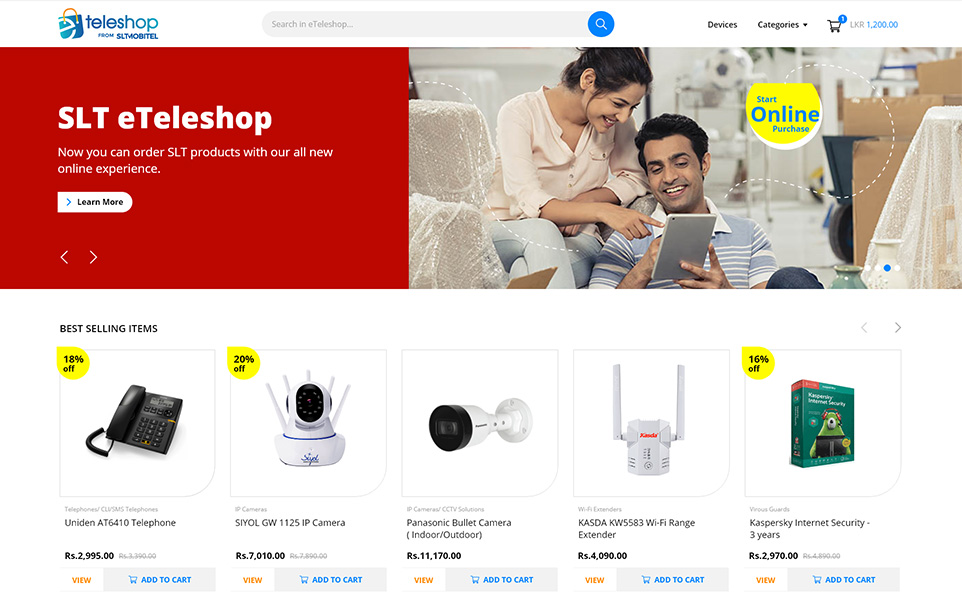962x599 pixels.
Task: Go to previous hero banner slide
Action: (x=64, y=257)
